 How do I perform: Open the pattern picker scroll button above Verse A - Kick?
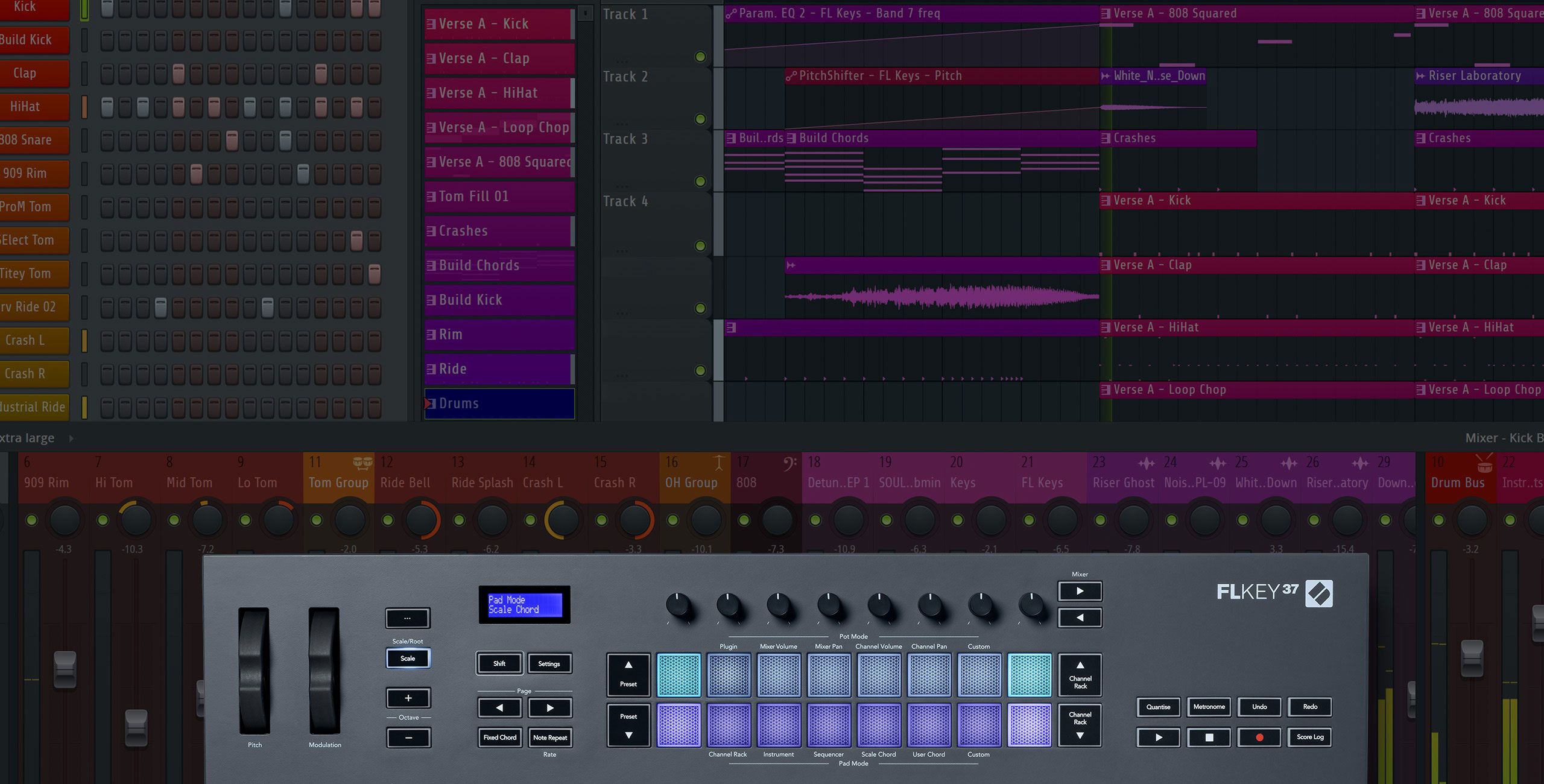[585, 13]
